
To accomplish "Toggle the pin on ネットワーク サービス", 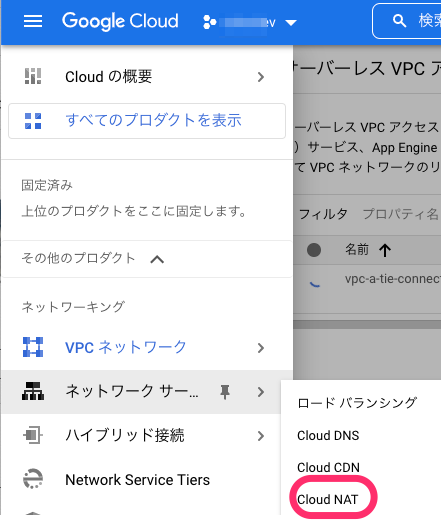I will pyautogui.click(x=225, y=392).
